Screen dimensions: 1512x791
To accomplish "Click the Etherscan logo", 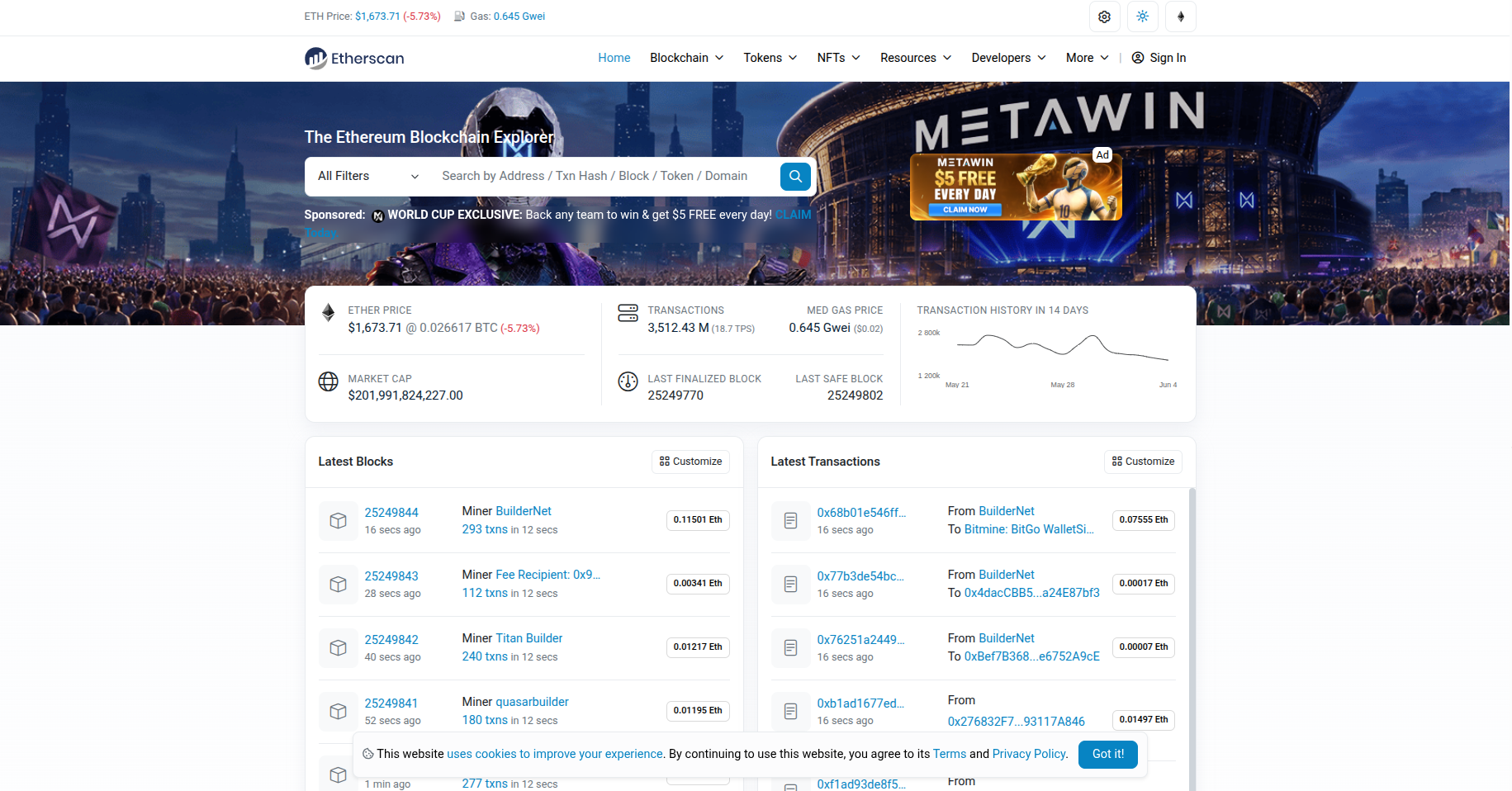I will [354, 58].
